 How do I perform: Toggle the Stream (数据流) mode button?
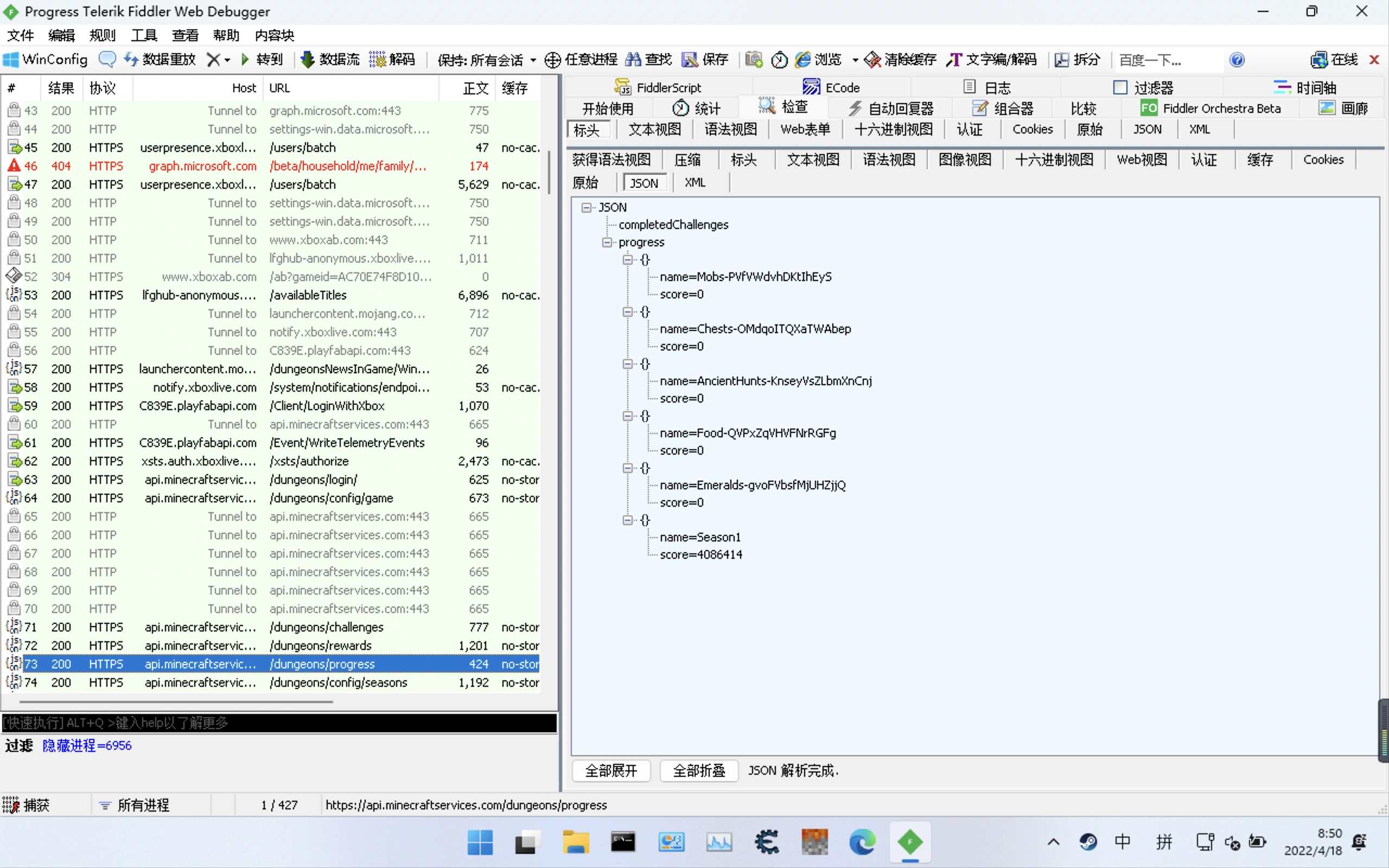coord(330,60)
